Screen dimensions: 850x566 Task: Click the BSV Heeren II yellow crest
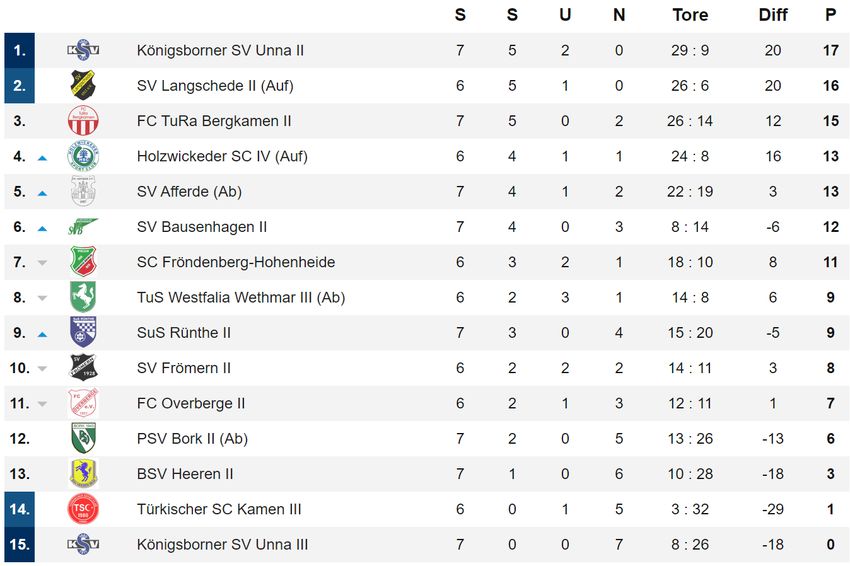click(x=83, y=474)
